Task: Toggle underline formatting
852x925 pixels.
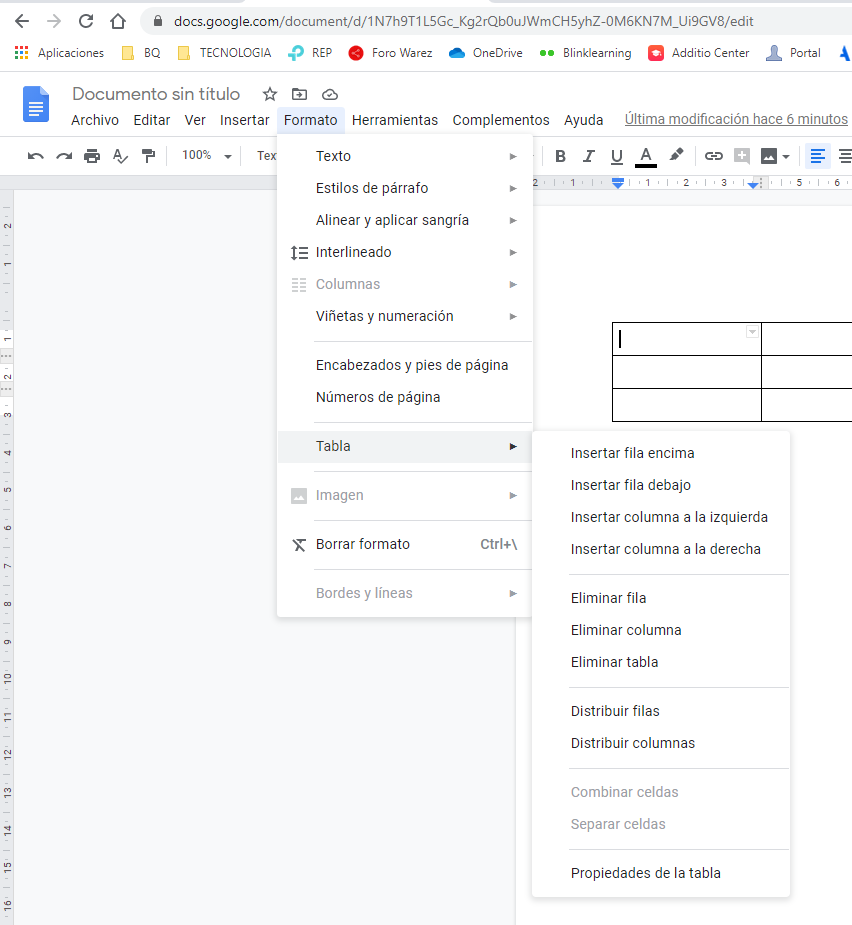Action: (x=616, y=156)
